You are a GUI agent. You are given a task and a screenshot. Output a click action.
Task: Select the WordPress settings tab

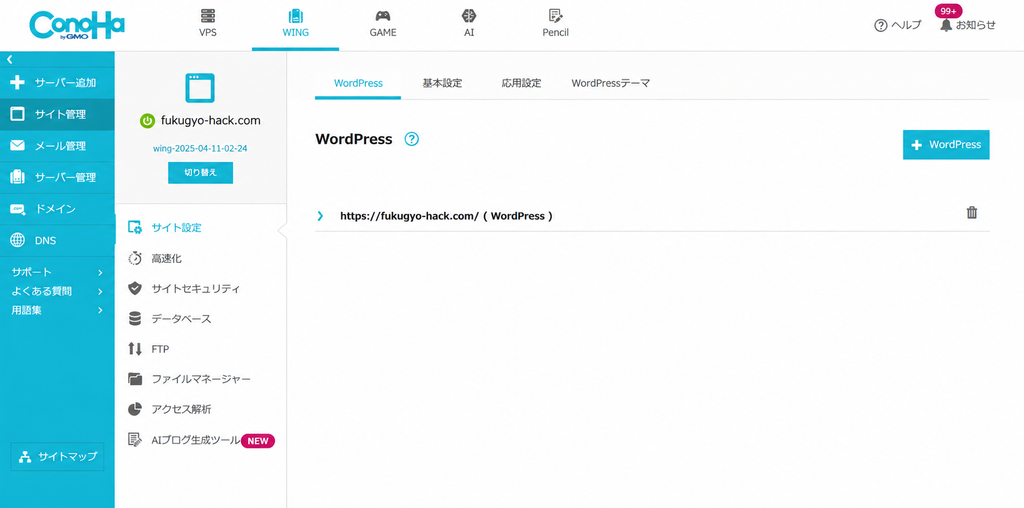point(358,84)
